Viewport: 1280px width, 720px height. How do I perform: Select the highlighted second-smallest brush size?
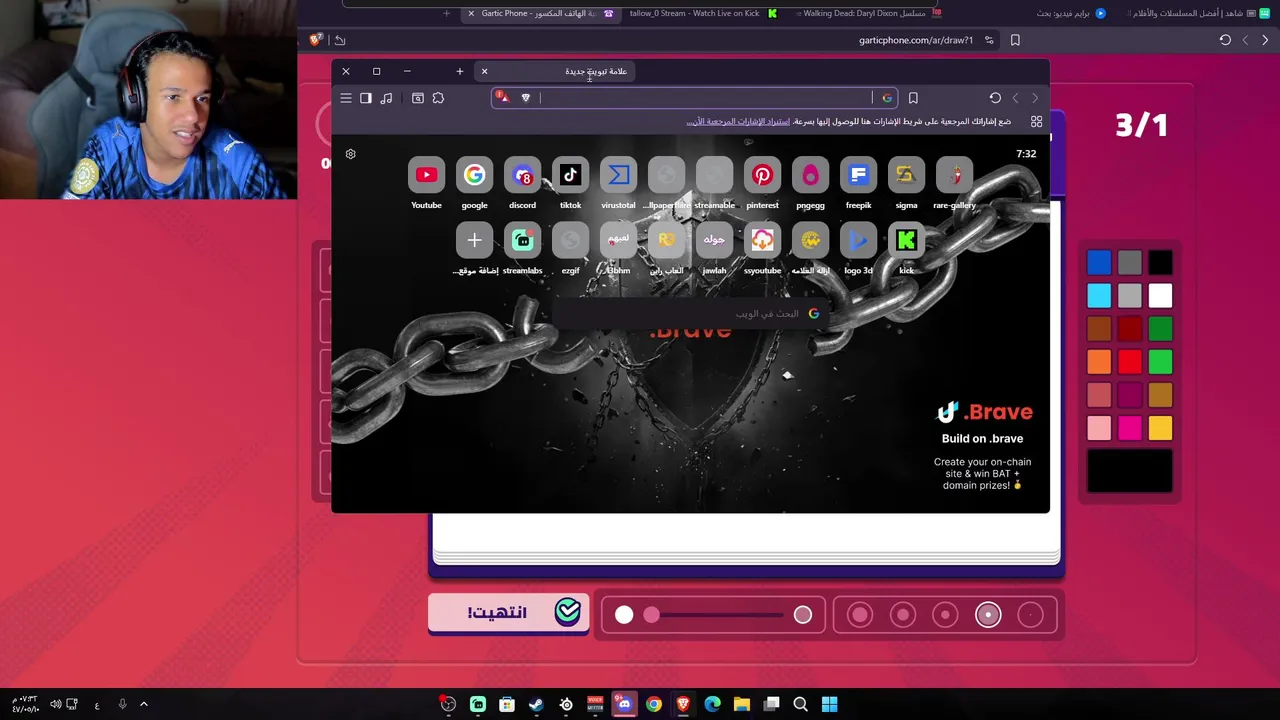[x=988, y=615]
